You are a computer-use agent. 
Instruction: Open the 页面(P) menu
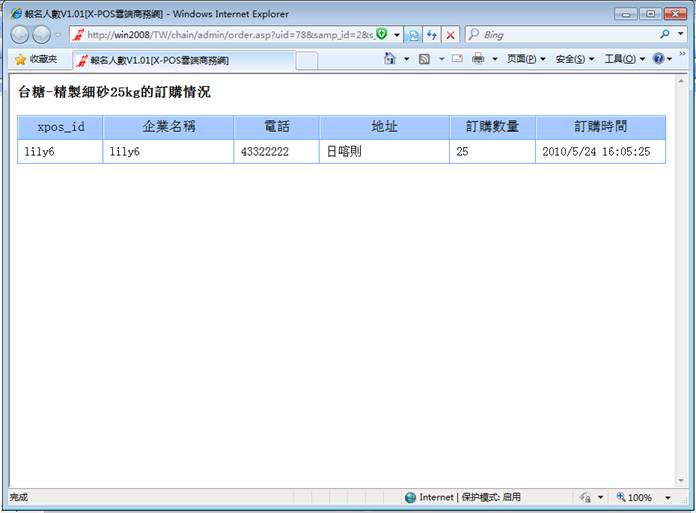pos(525,60)
